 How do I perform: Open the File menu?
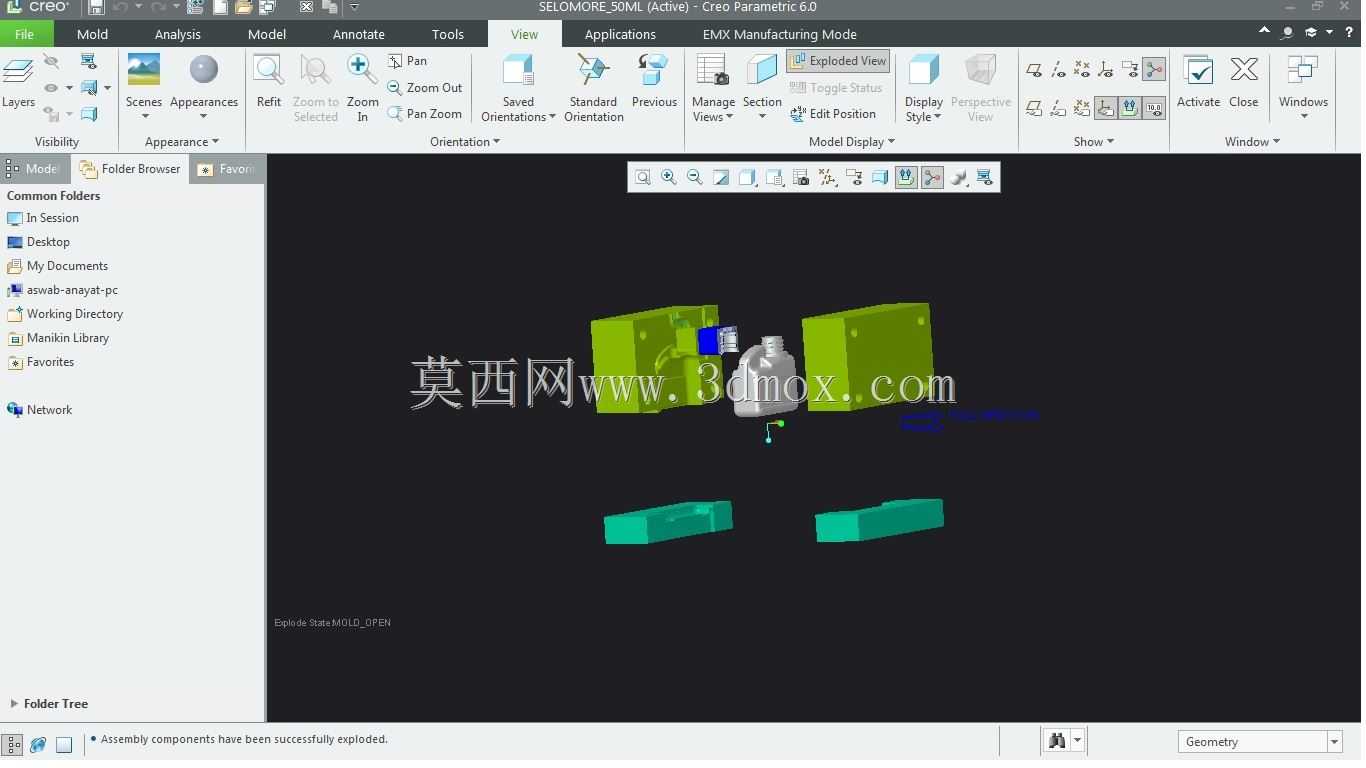[24, 34]
